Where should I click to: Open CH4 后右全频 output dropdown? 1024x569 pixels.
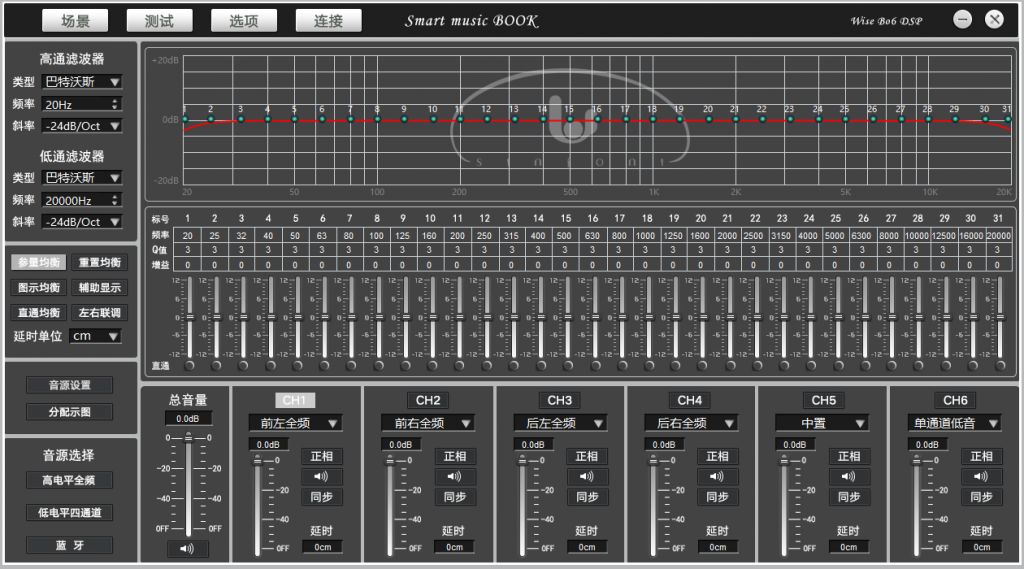click(x=691, y=423)
